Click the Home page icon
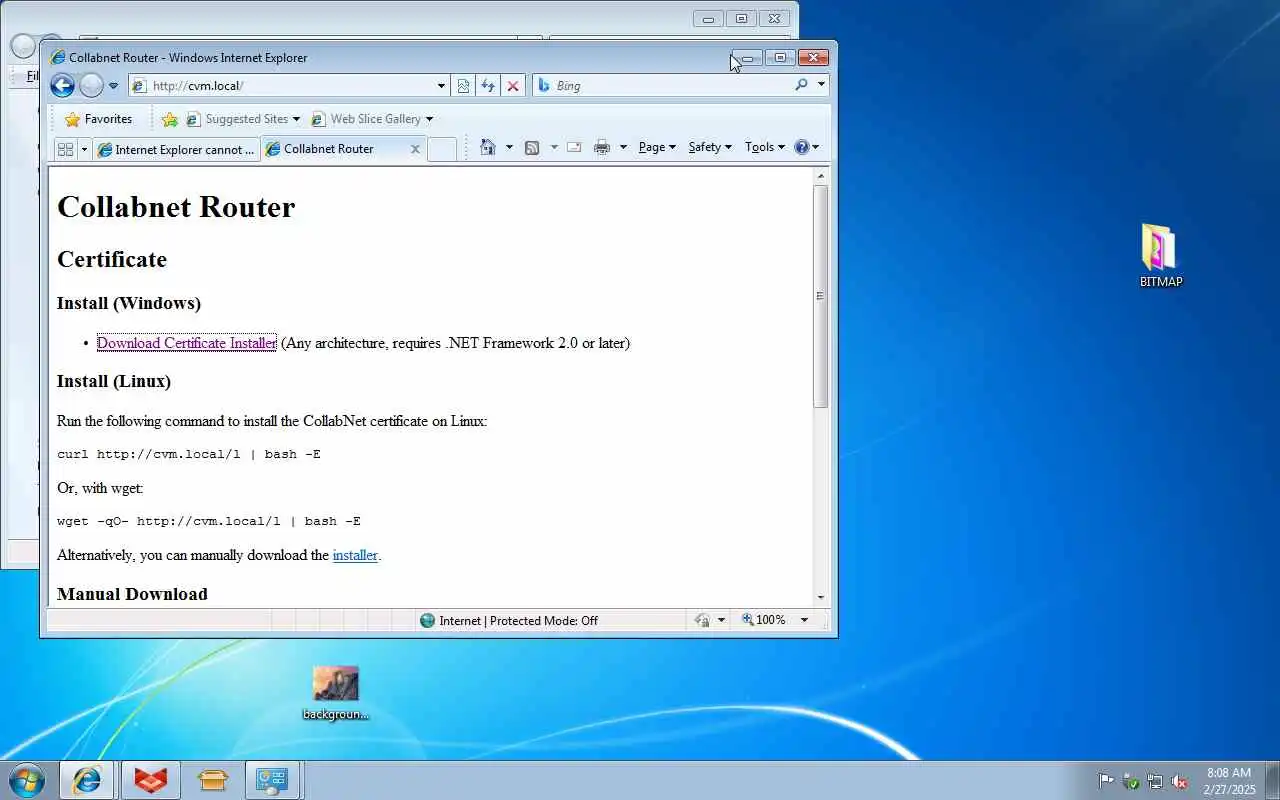1280x800 pixels. click(x=488, y=147)
